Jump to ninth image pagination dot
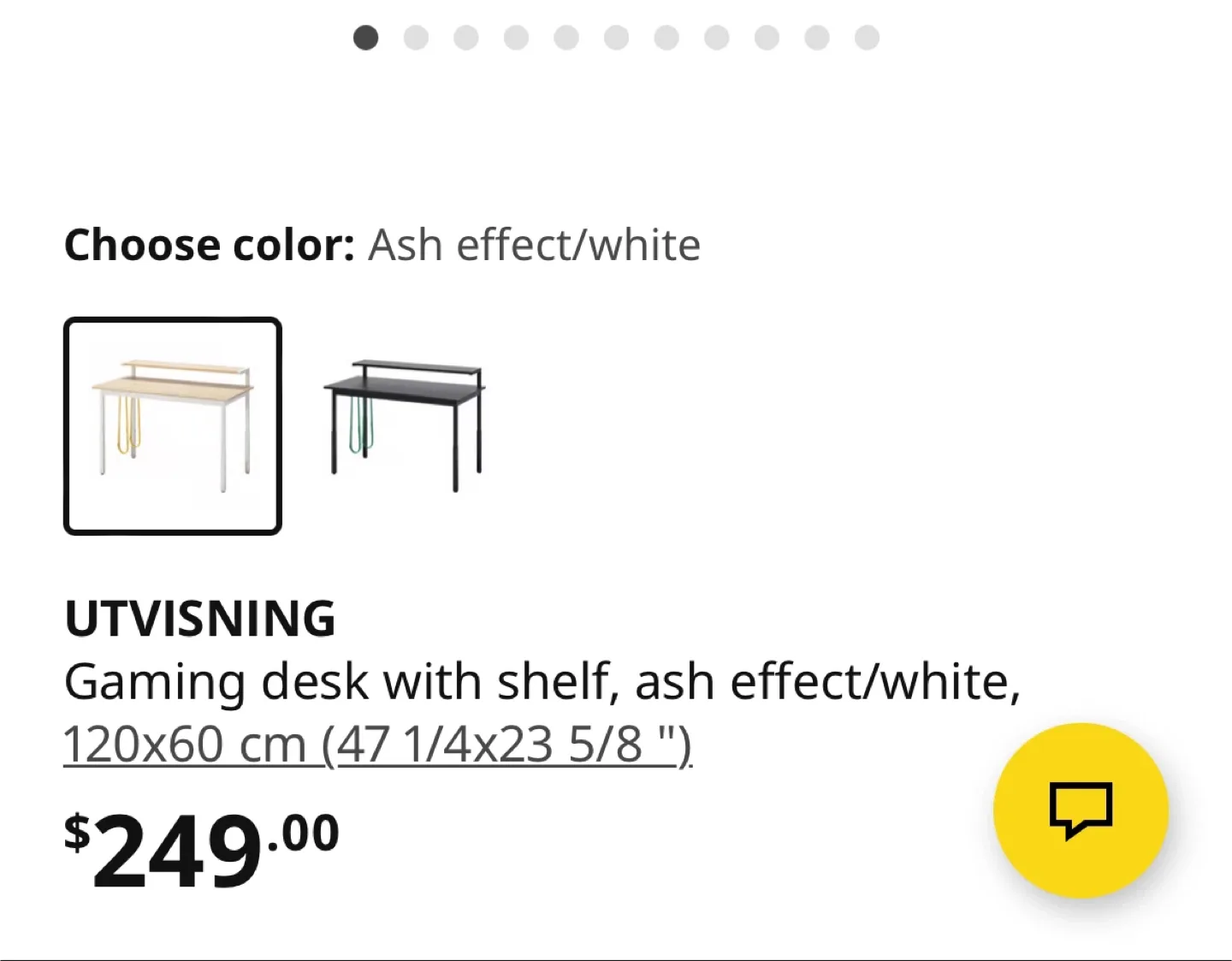The image size is (1232, 961). point(767,38)
